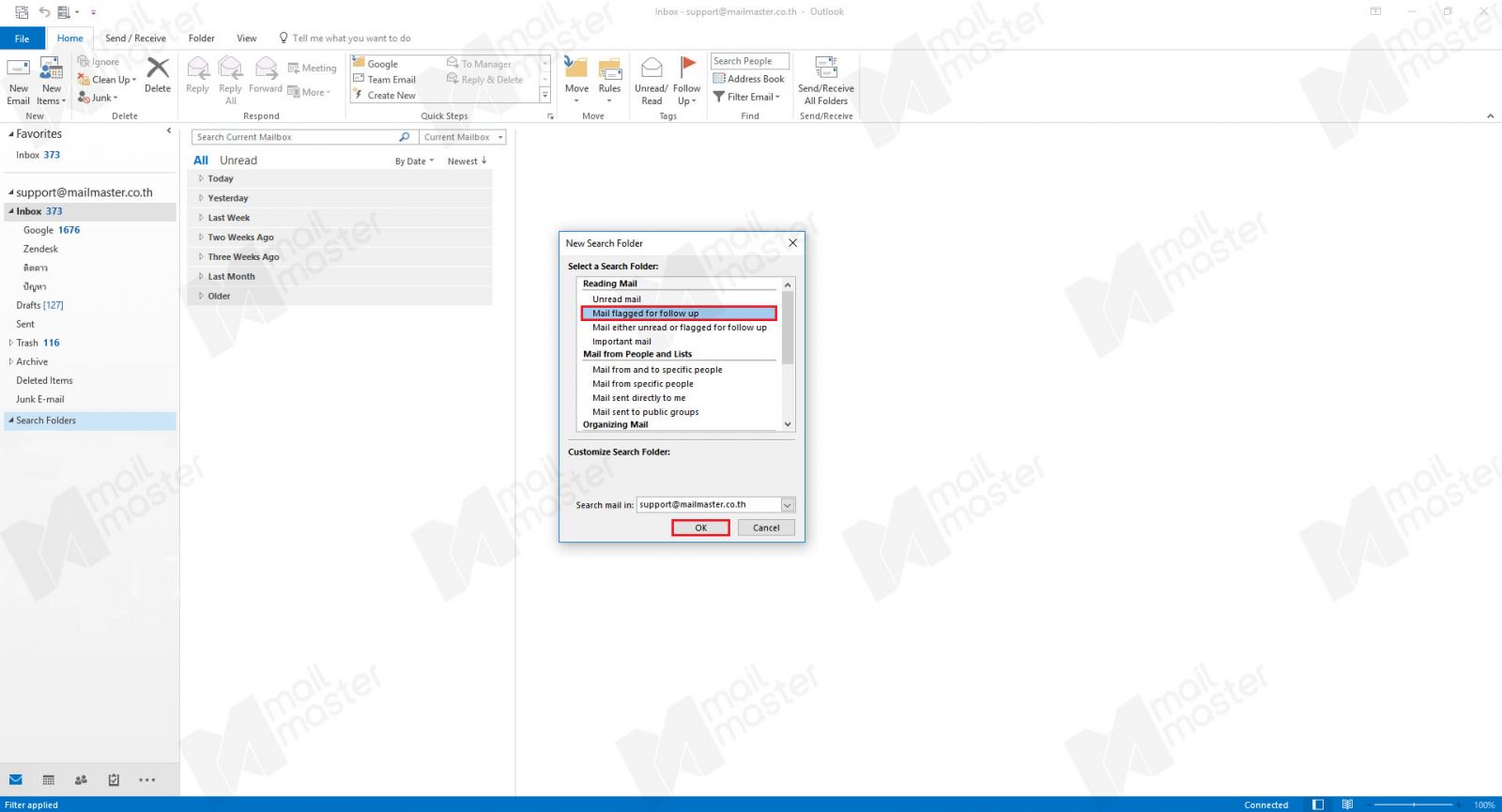Click Send/Receive All Folders
The height and width of the screenshot is (812, 1502).
point(826,81)
